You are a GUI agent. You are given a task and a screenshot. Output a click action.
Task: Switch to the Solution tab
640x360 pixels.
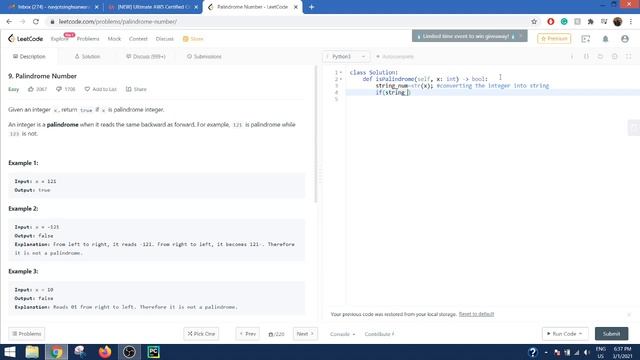pos(87,56)
